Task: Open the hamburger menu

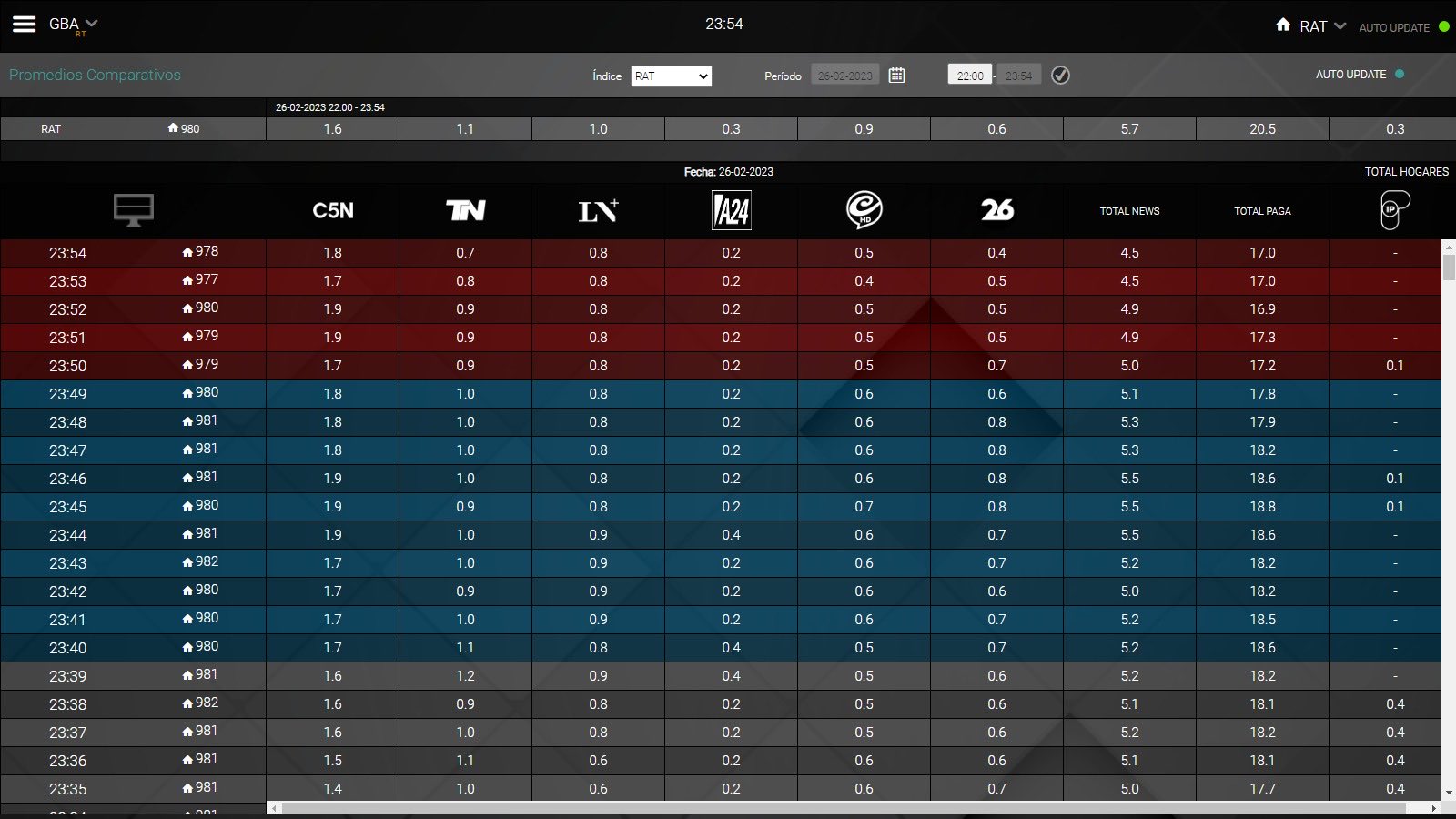Action: 24,25
